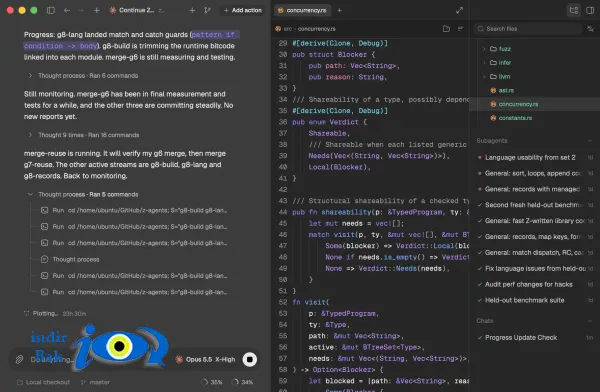Click the 34% usage progress indicator

[242, 382]
